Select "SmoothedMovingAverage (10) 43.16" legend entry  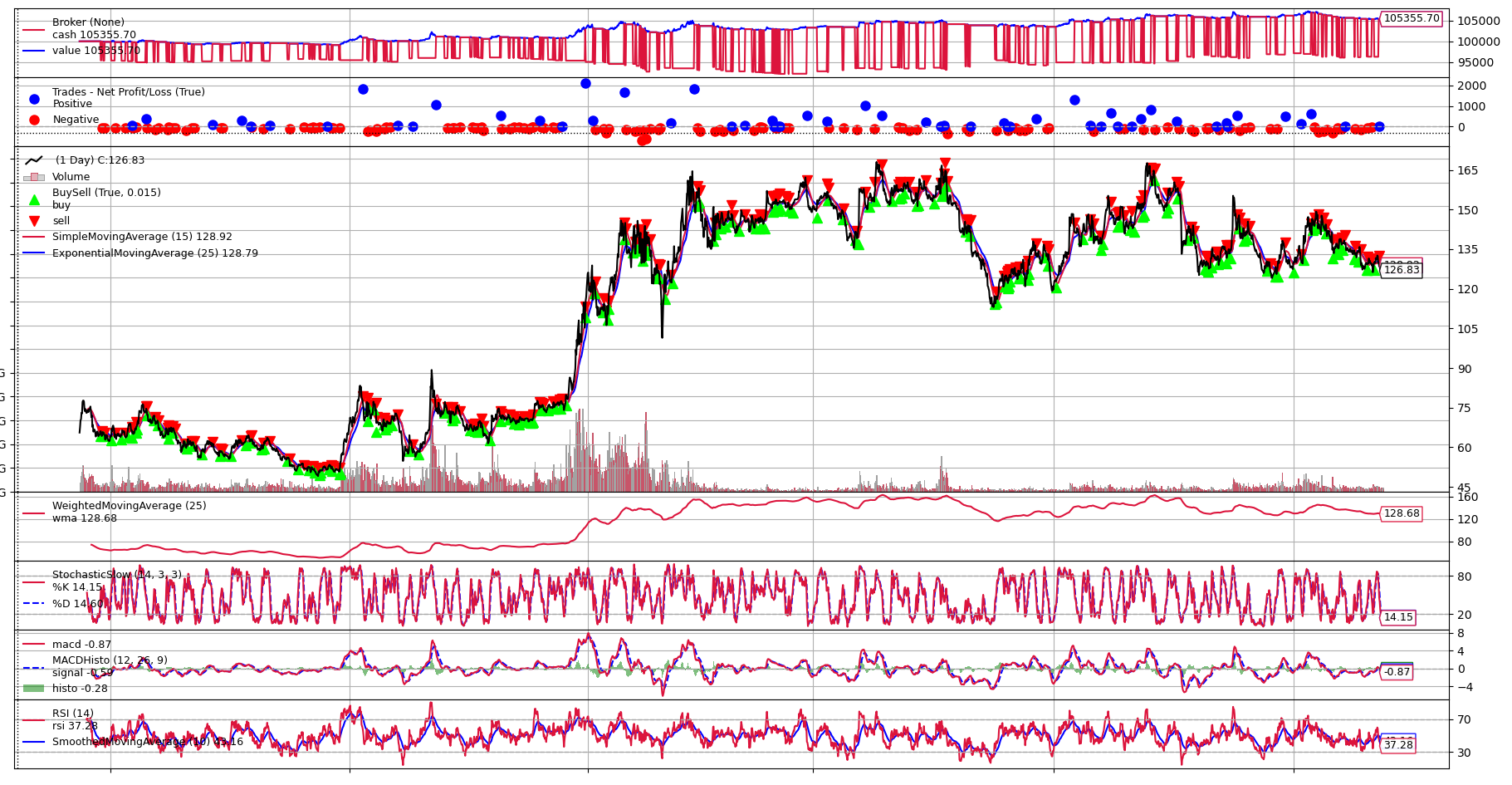tap(148, 742)
